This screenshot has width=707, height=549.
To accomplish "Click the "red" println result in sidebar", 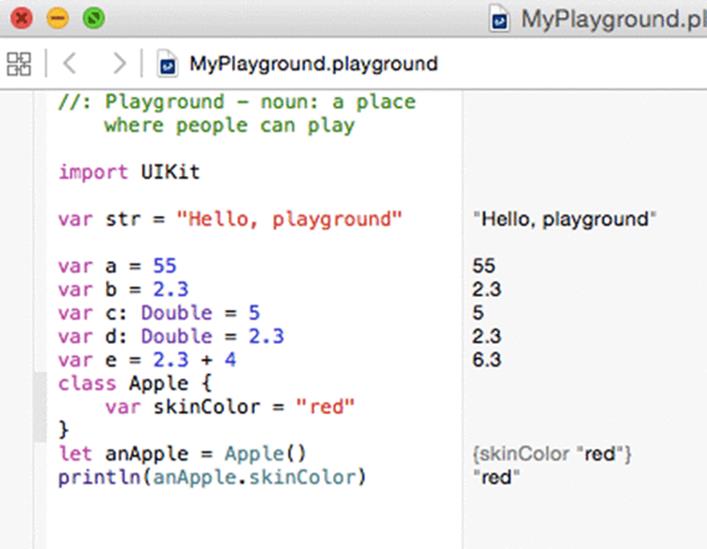I will pos(496,477).
